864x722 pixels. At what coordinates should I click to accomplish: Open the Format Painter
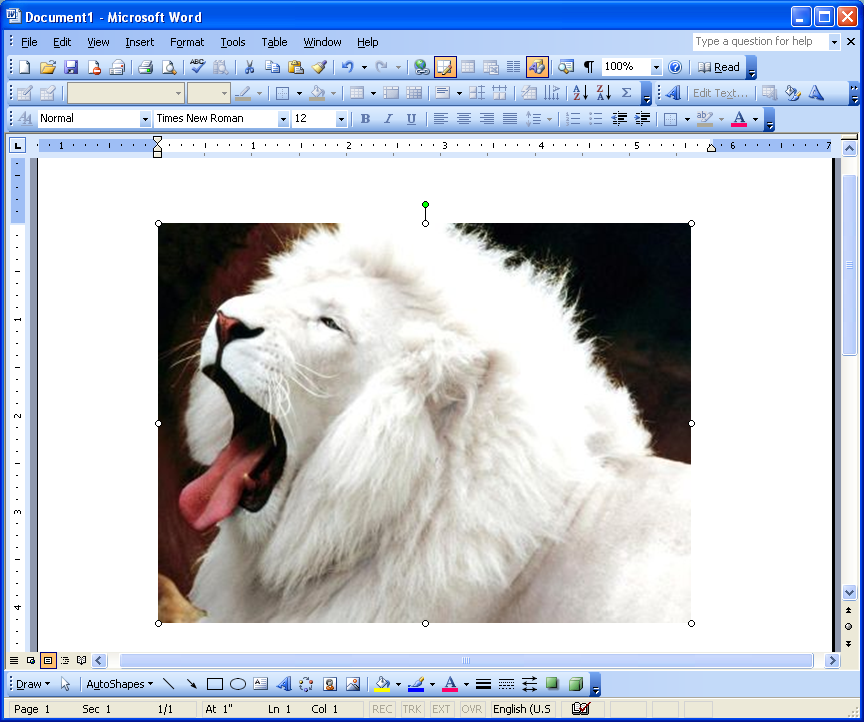click(x=319, y=67)
